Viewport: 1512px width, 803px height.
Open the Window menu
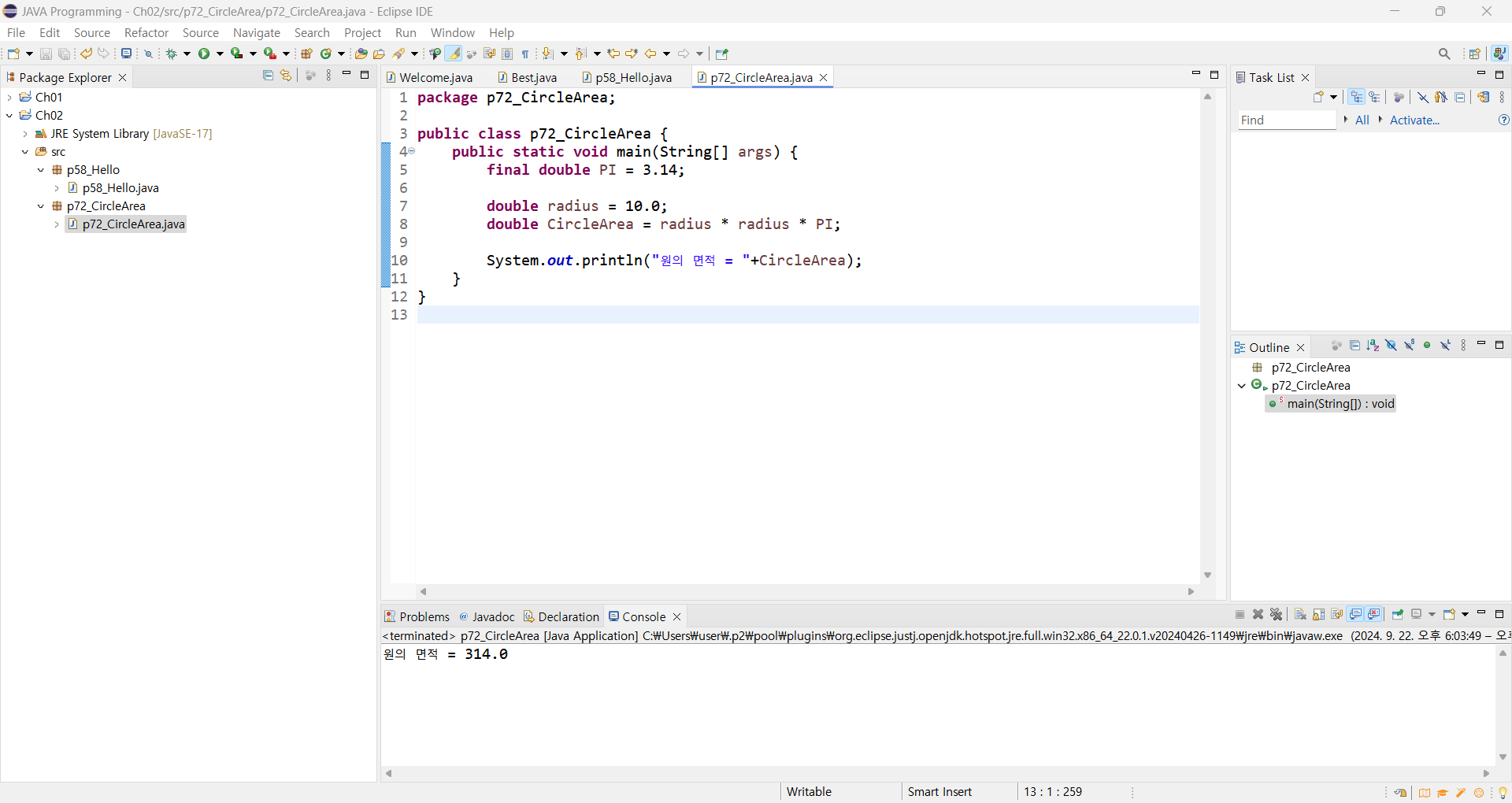point(453,32)
